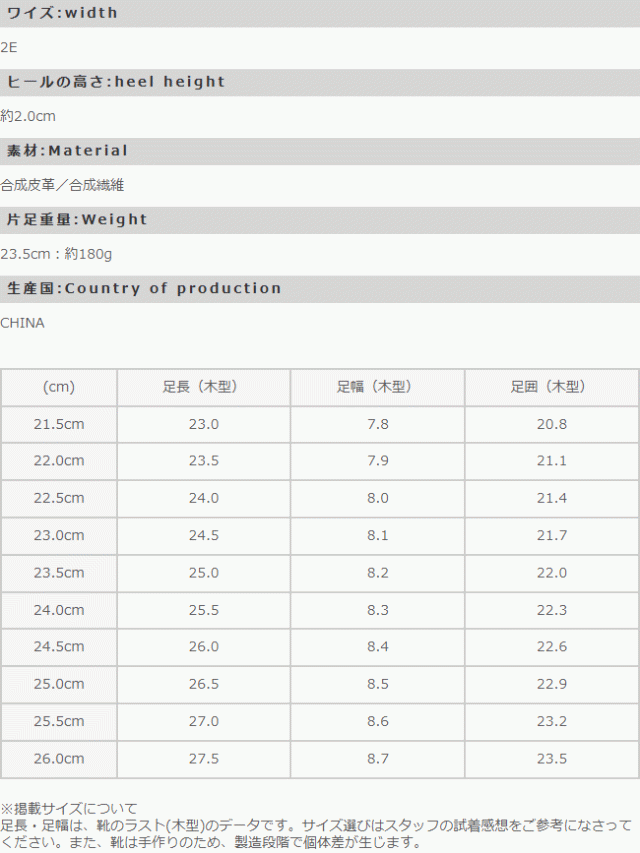Click the 足囲（木型） column header
The height and width of the screenshot is (853, 640).
coord(551,387)
